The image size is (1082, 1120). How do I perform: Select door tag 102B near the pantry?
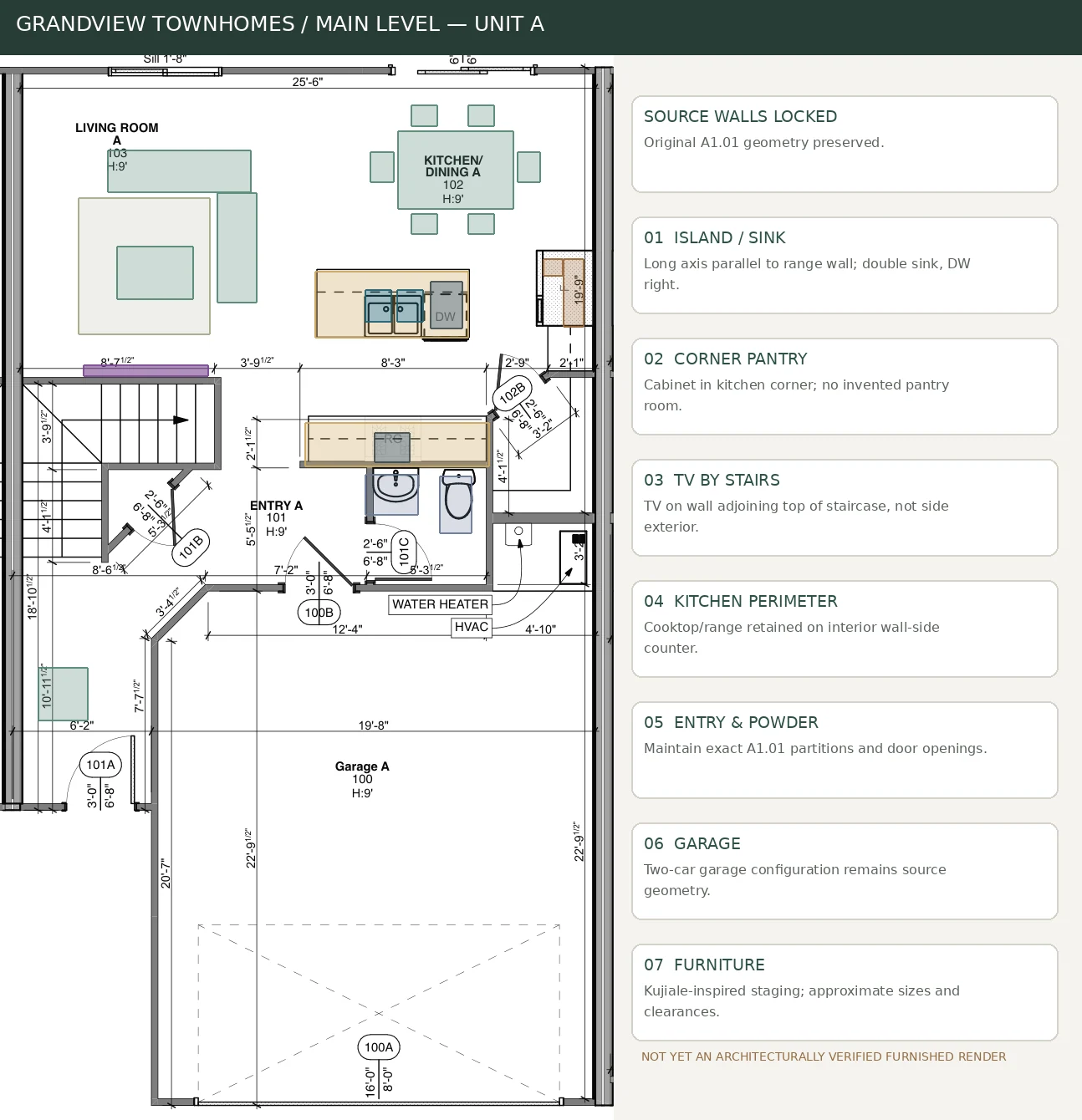[511, 393]
